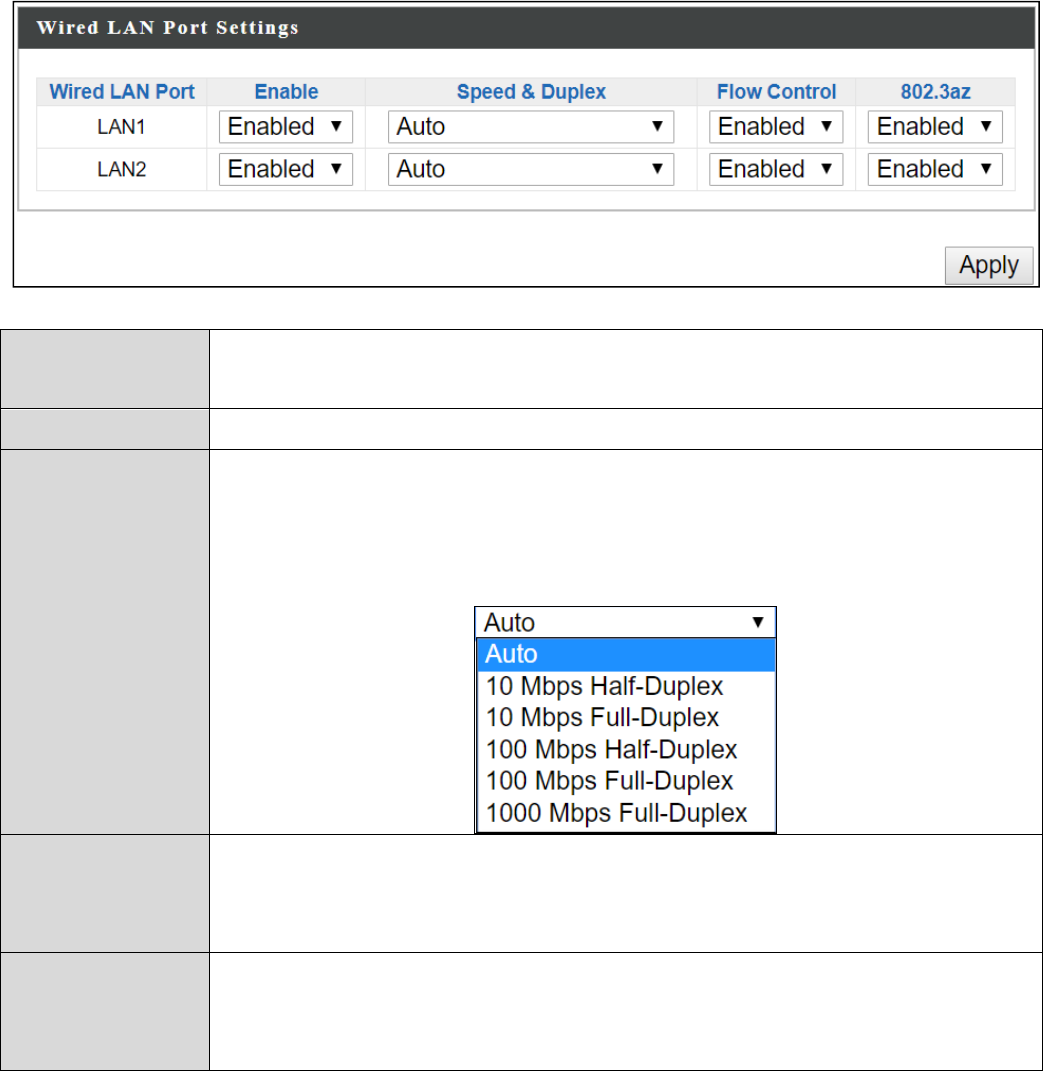Click the 802.3az column header
1043x1071 pixels.
tap(935, 92)
